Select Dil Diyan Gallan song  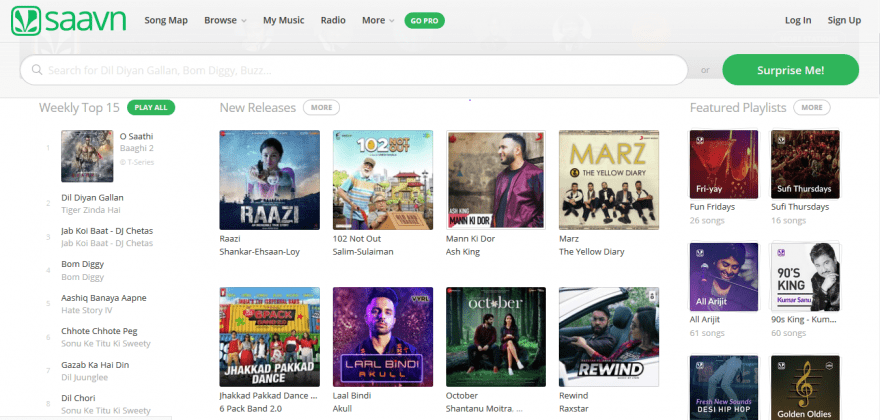[x=92, y=198]
